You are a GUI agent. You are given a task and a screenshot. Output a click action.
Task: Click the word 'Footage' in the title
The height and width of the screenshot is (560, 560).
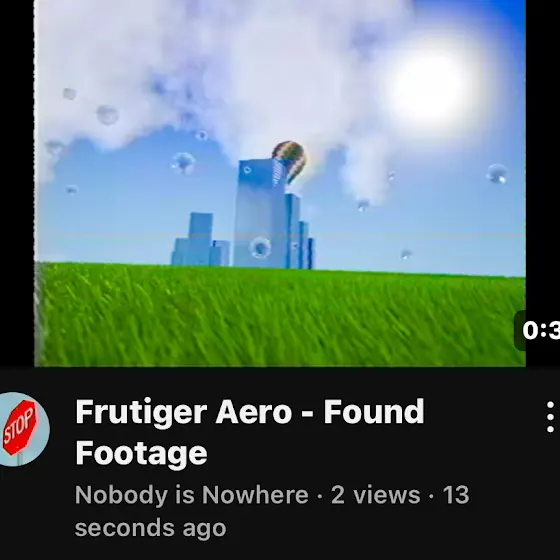(x=141, y=453)
